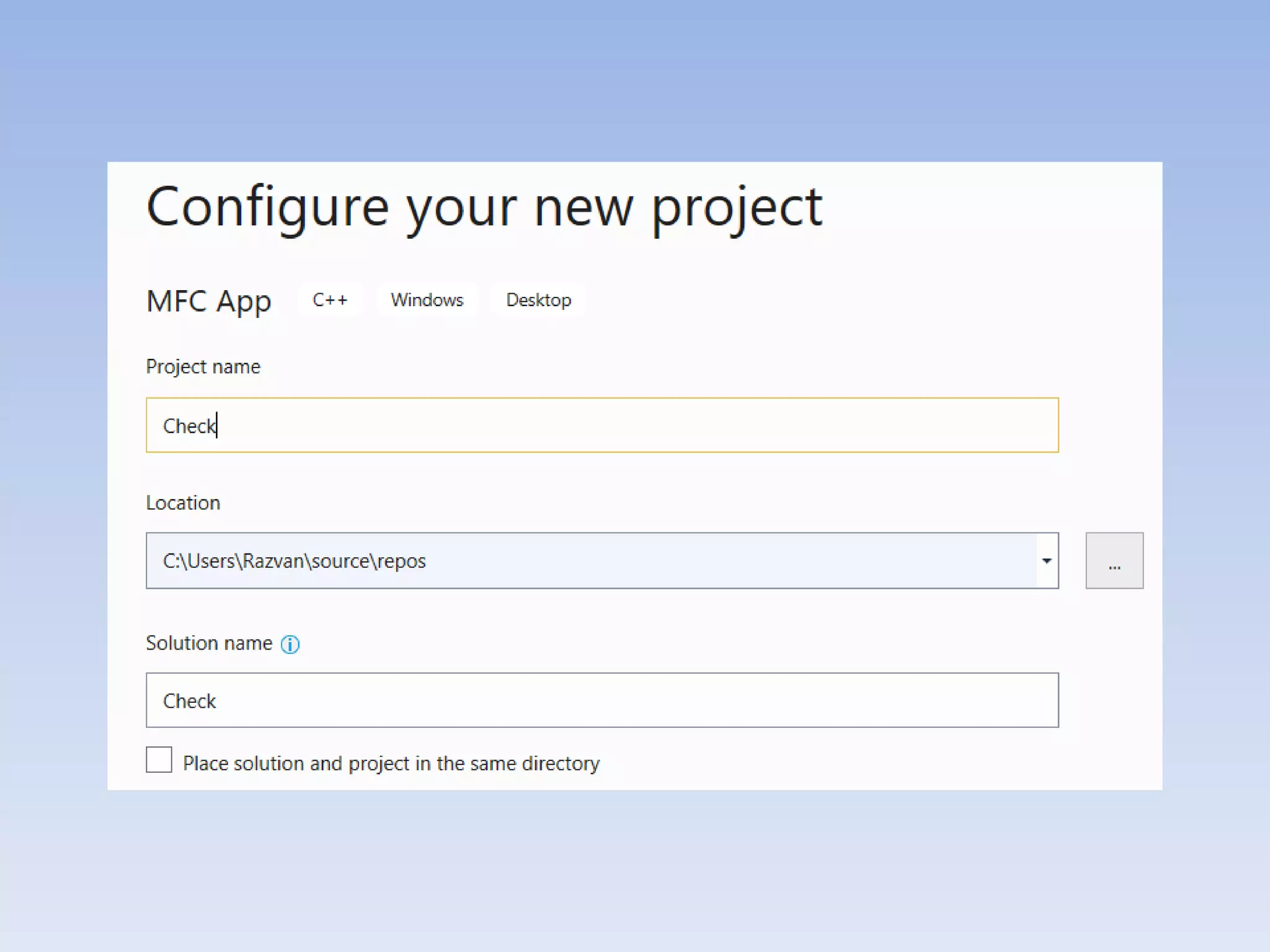Click the Desktop project type tag
The width and height of the screenshot is (1270, 952).
tap(538, 300)
